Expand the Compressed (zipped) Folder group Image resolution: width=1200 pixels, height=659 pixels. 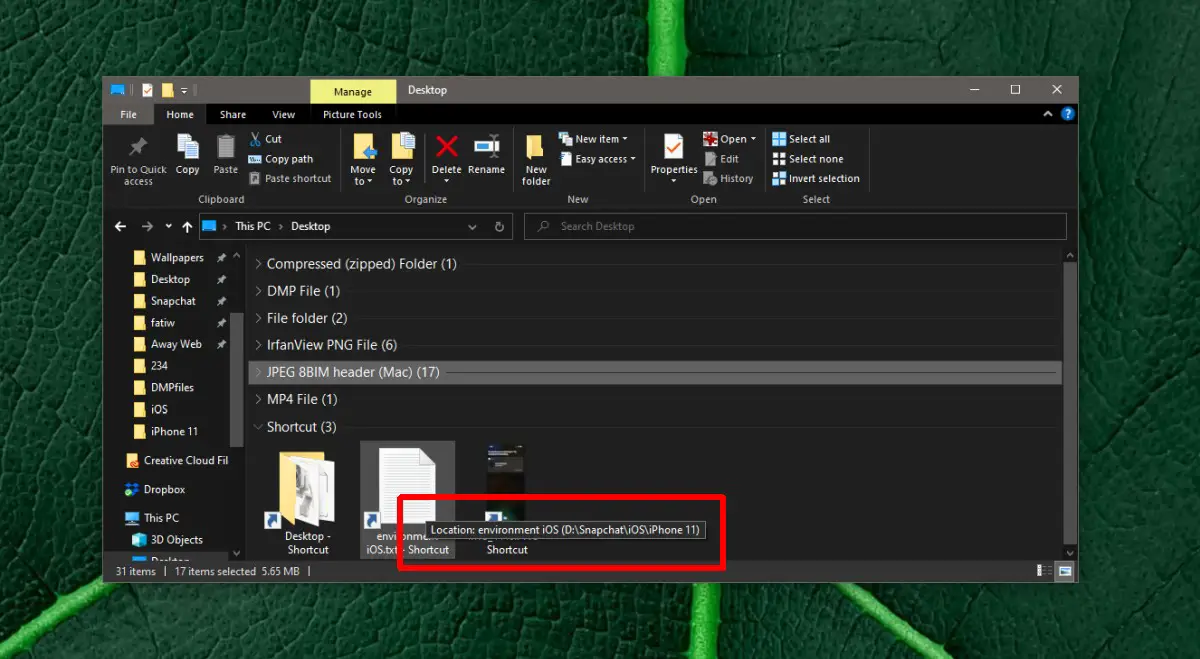click(x=258, y=264)
